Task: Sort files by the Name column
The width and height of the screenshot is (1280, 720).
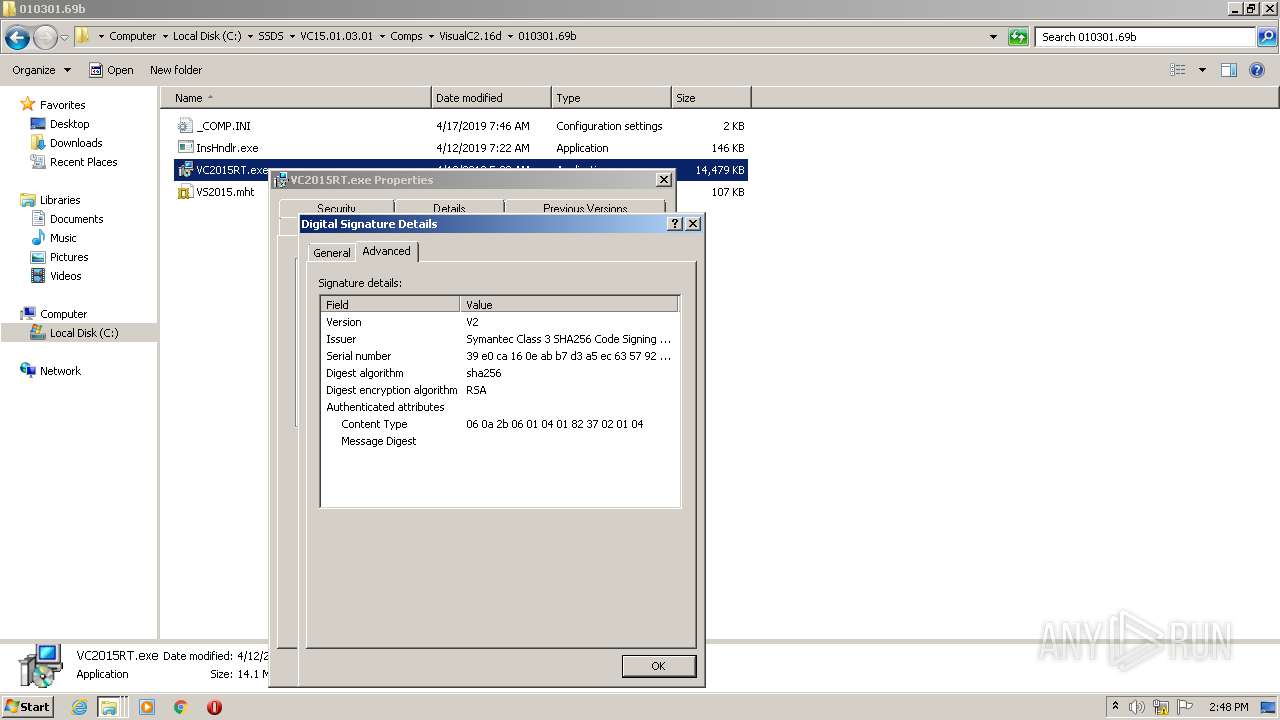Action: point(296,98)
